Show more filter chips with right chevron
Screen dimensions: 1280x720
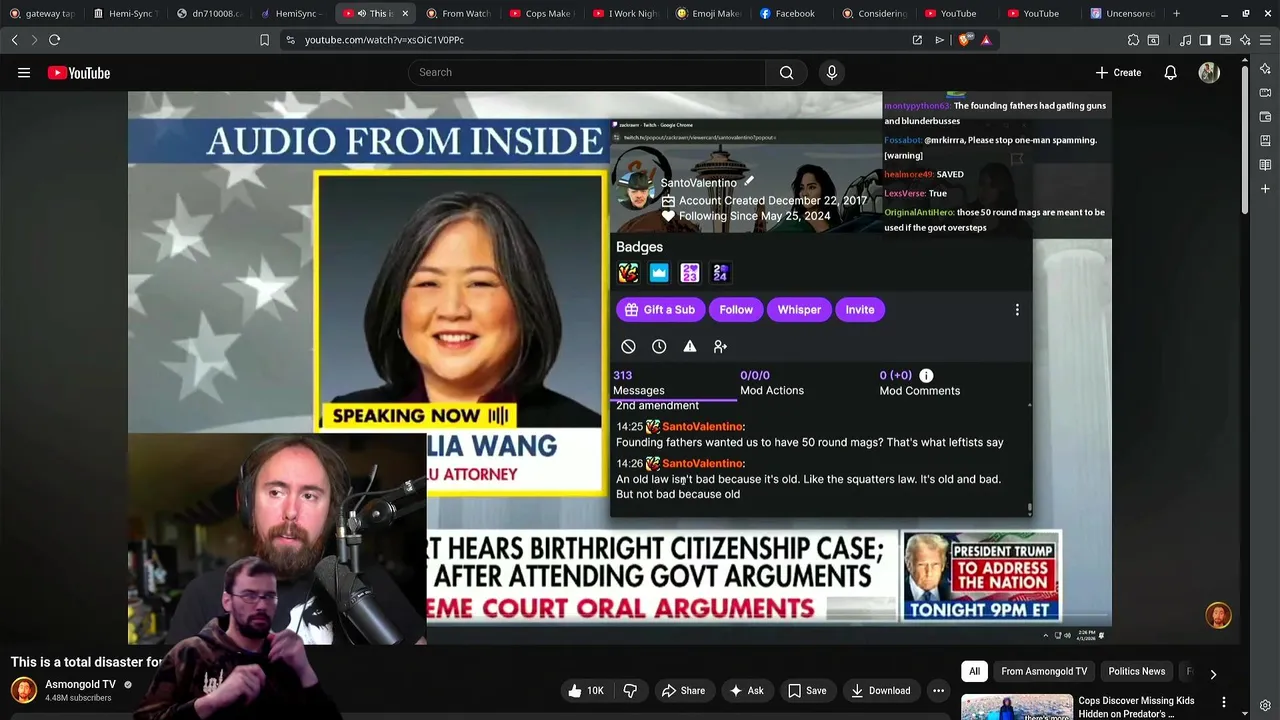click(1213, 673)
